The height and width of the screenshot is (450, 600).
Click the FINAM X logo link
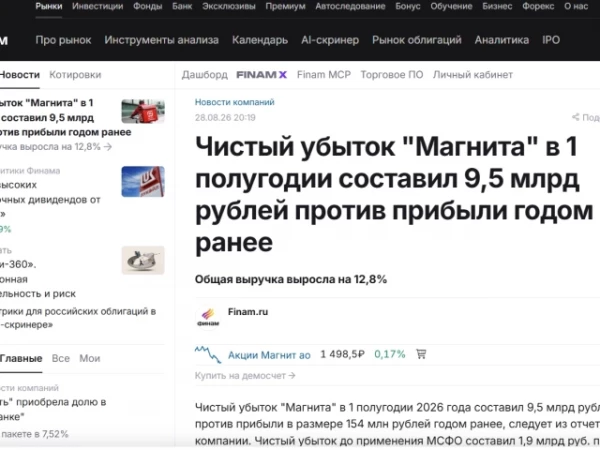261,75
